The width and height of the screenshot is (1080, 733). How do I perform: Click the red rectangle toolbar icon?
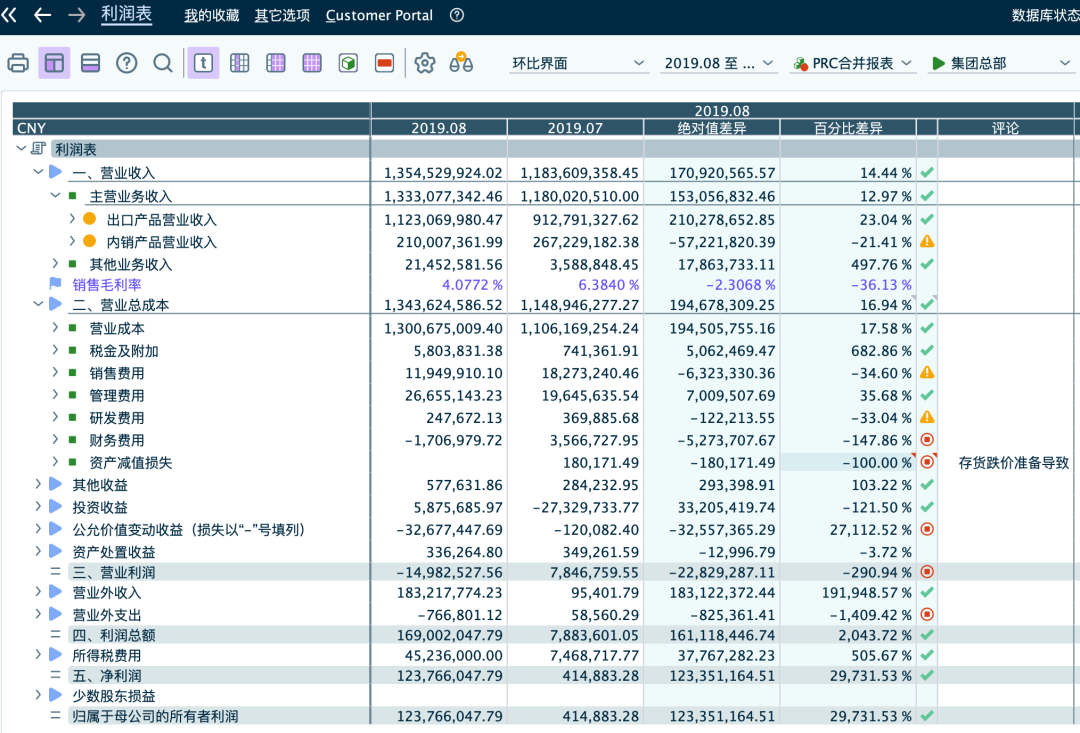(384, 63)
